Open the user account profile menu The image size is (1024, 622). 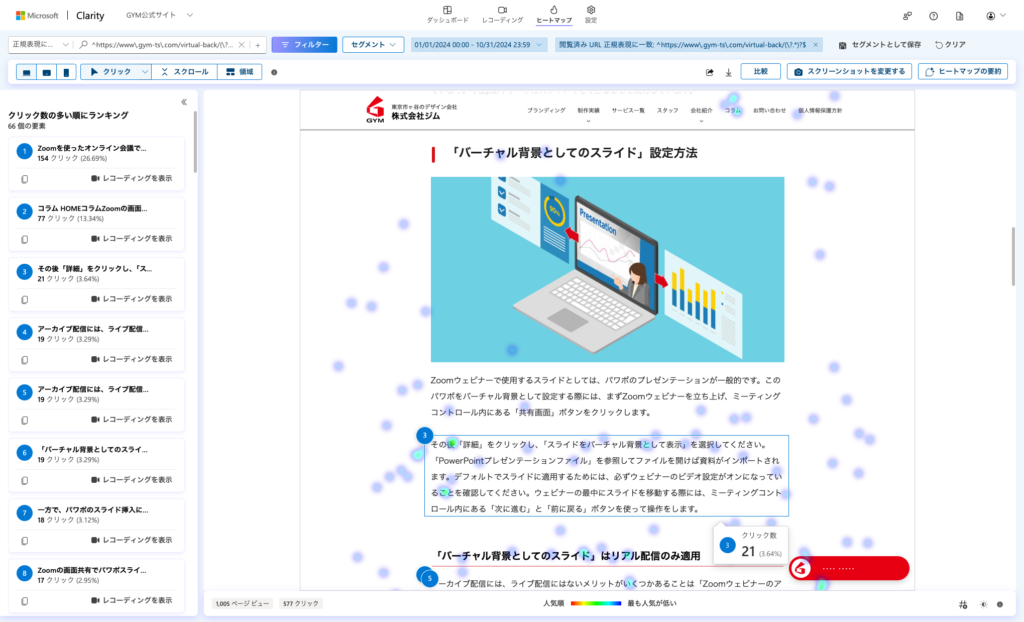click(x=995, y=16)
